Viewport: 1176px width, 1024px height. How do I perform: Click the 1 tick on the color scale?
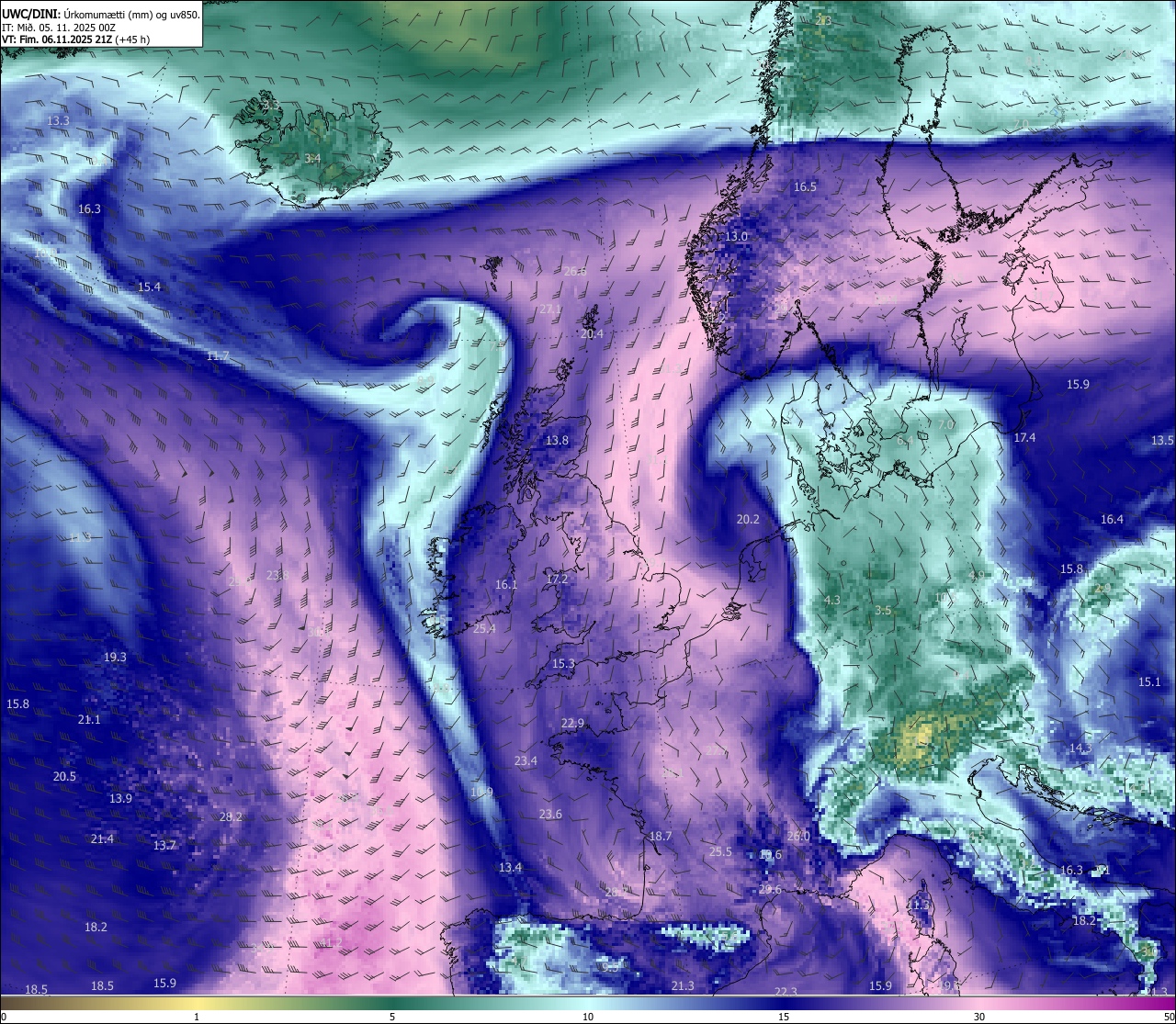pos(197,1017)
